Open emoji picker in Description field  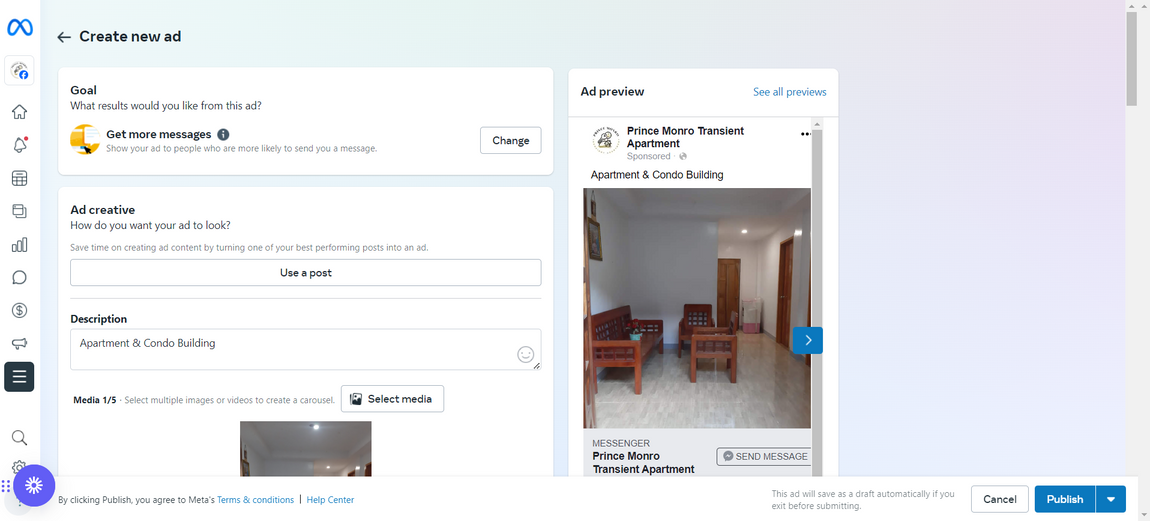coord(525,354)
